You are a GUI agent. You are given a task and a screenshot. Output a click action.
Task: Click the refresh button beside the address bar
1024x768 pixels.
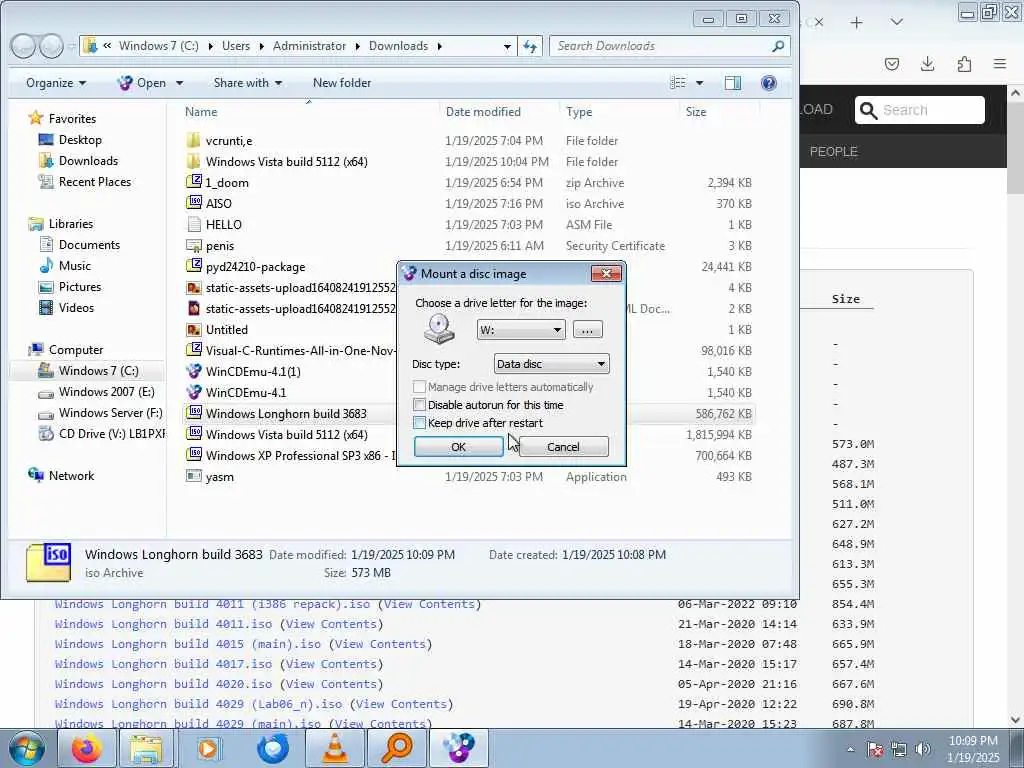tap(530, 46)
